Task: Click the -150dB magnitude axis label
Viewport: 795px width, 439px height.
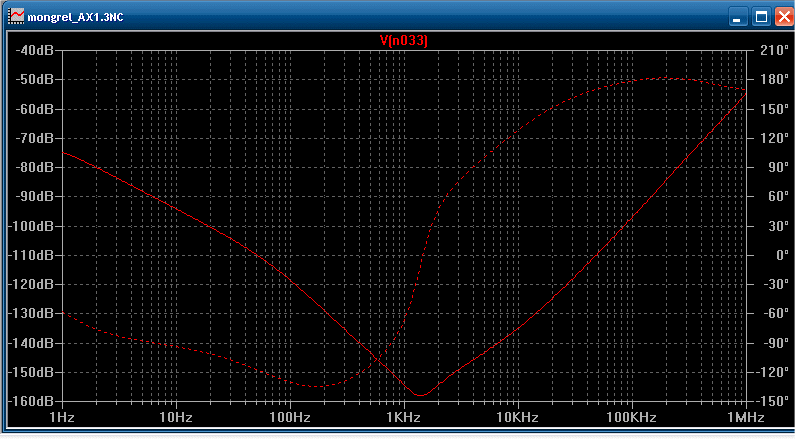Action: [31, 372]
